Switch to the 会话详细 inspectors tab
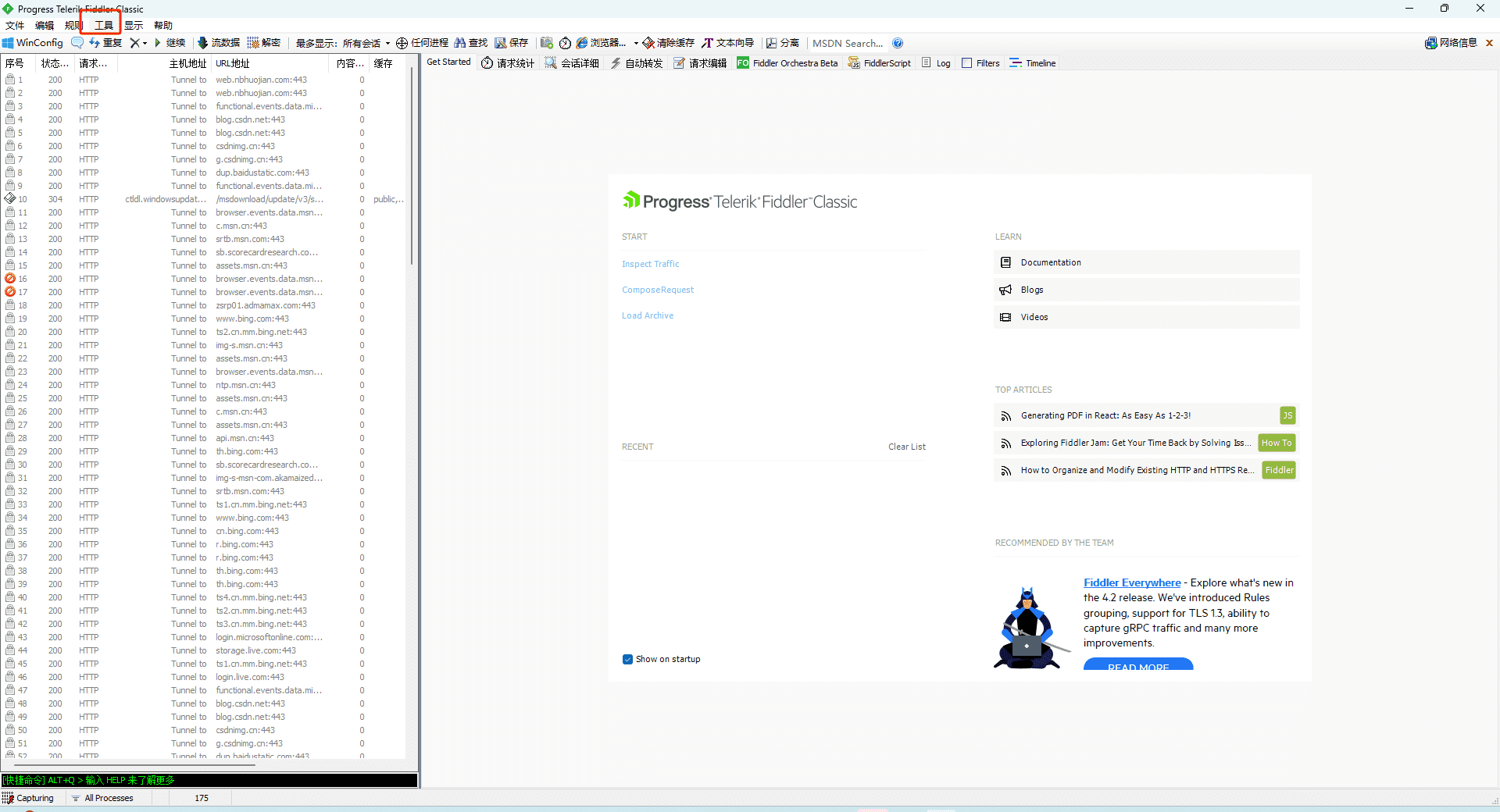Screen dimensions: 1500x812 point(572,63)
